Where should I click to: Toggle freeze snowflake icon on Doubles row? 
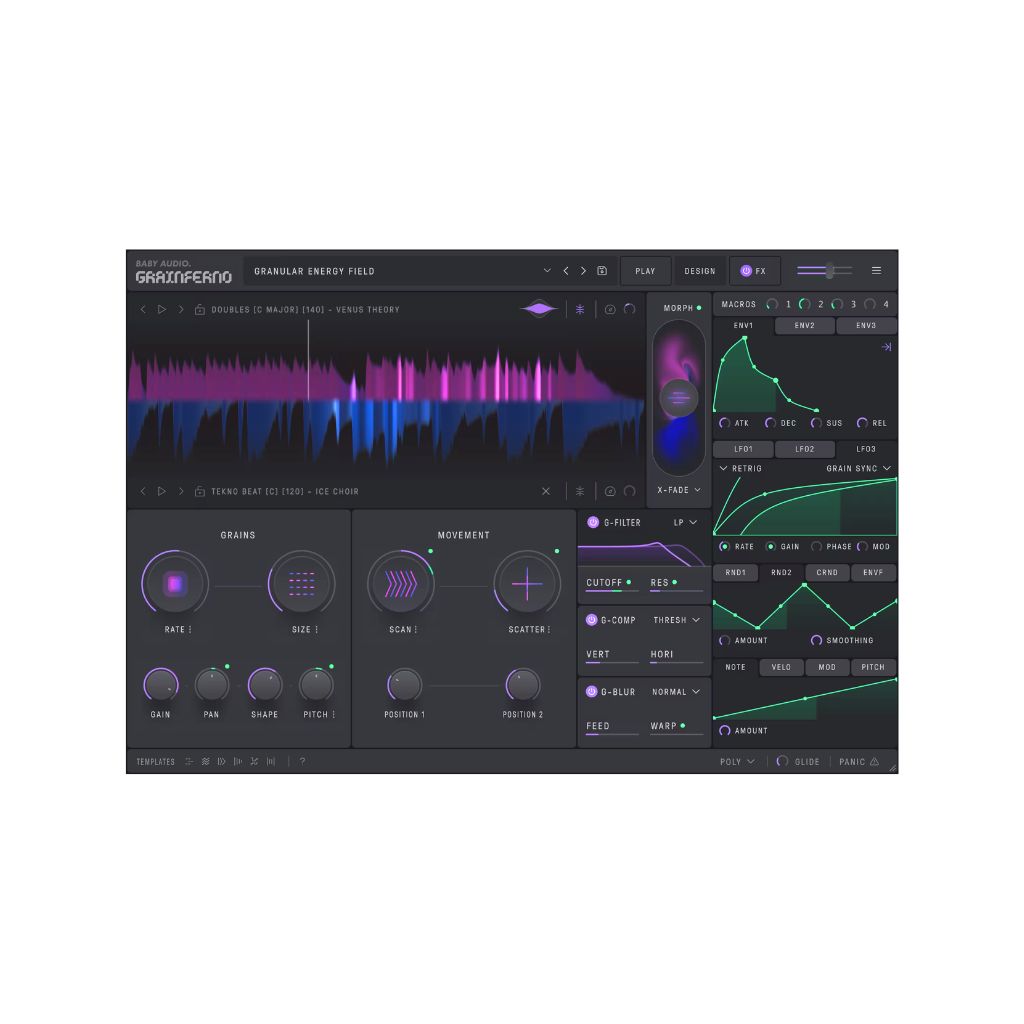580,310
